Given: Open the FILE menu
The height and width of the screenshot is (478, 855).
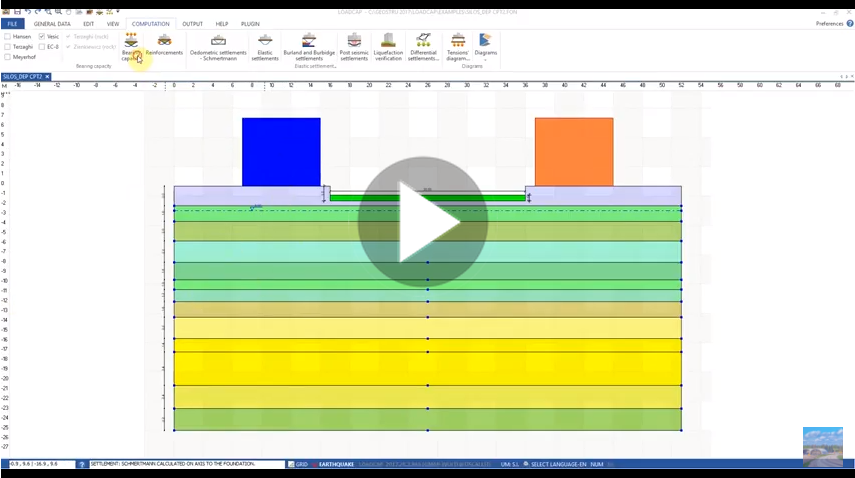Looking at the screenshot, I should point(12,24).
